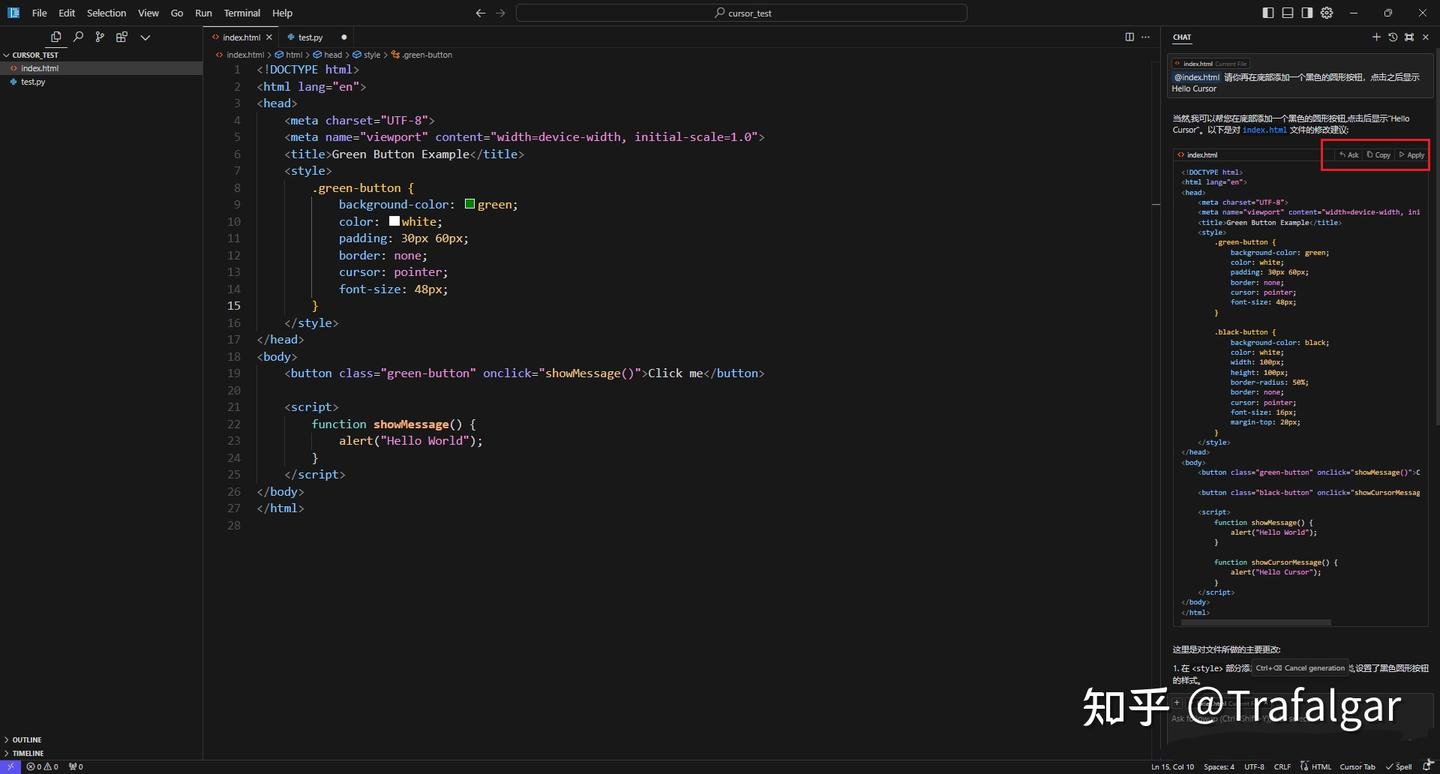
Task: Select test.py in the file explorer
Action: click(x=33, y=82)
